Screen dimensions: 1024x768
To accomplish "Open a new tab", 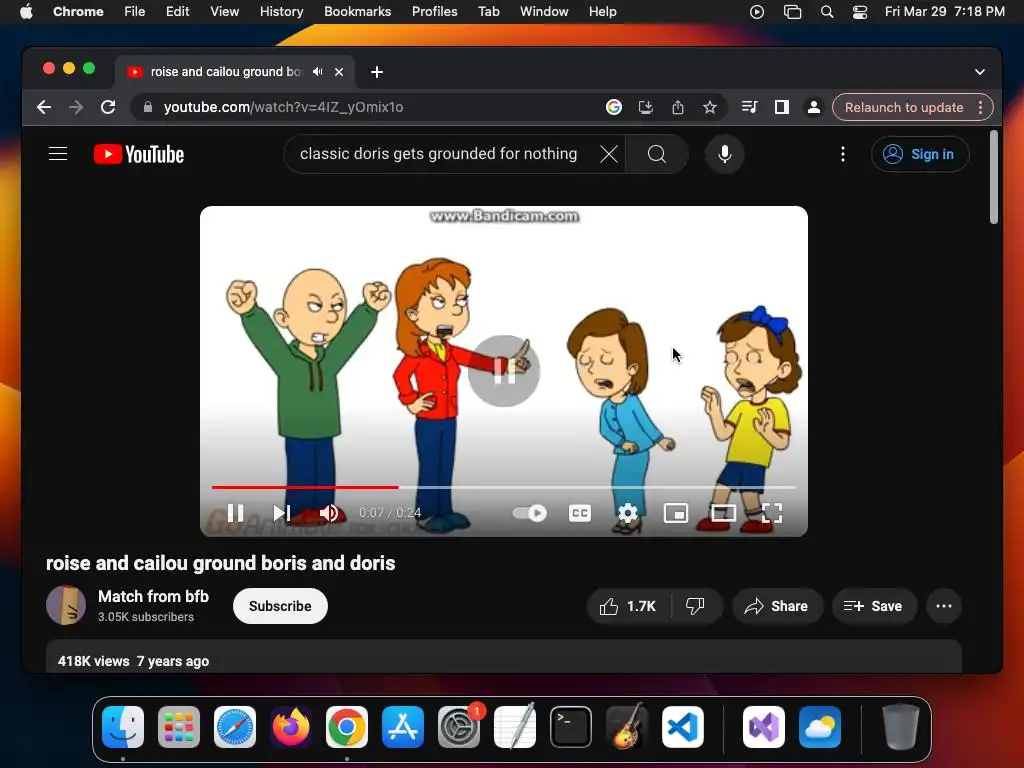I will (x=377, y=72).
